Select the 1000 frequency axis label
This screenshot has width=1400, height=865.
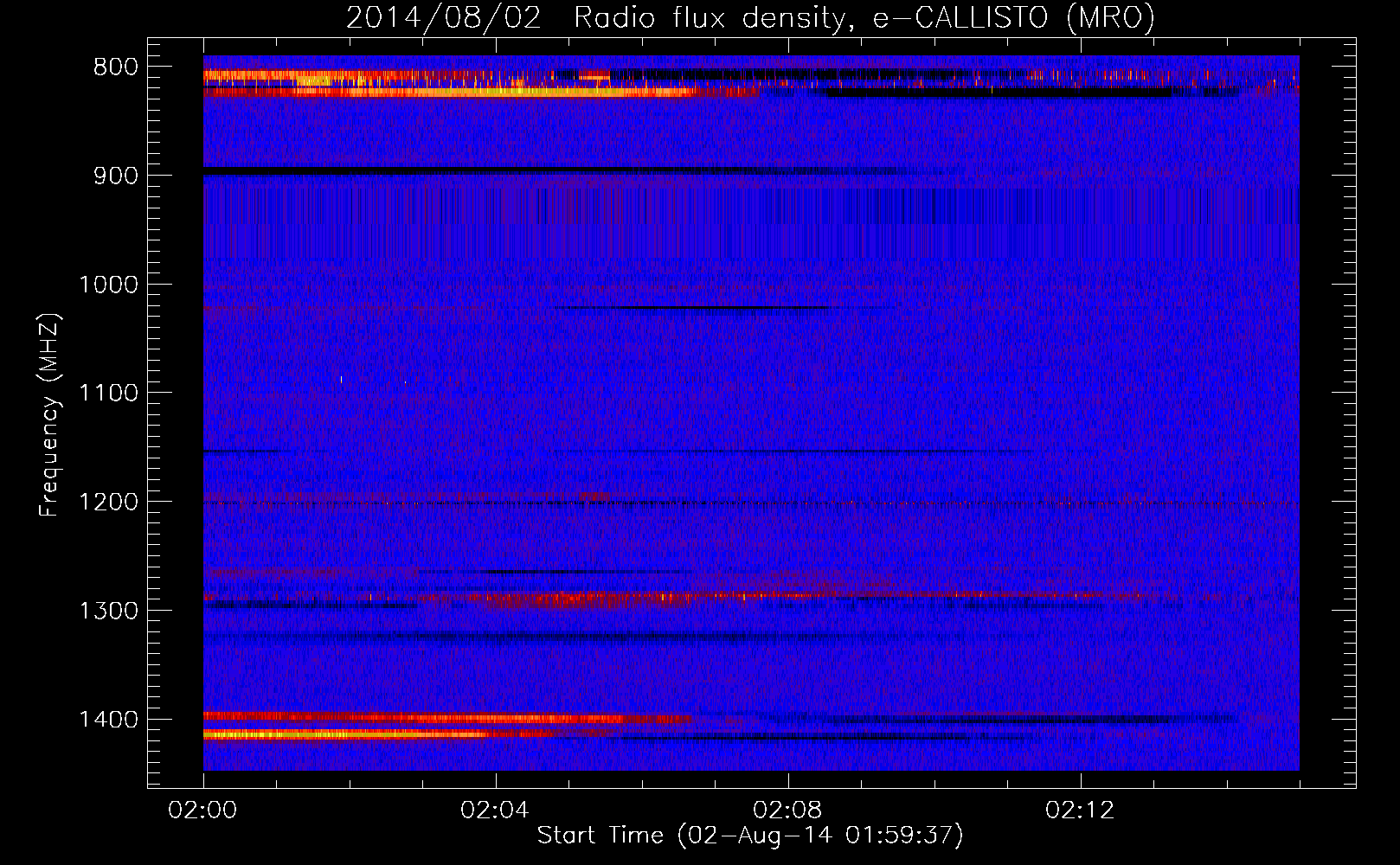[108, 285]
